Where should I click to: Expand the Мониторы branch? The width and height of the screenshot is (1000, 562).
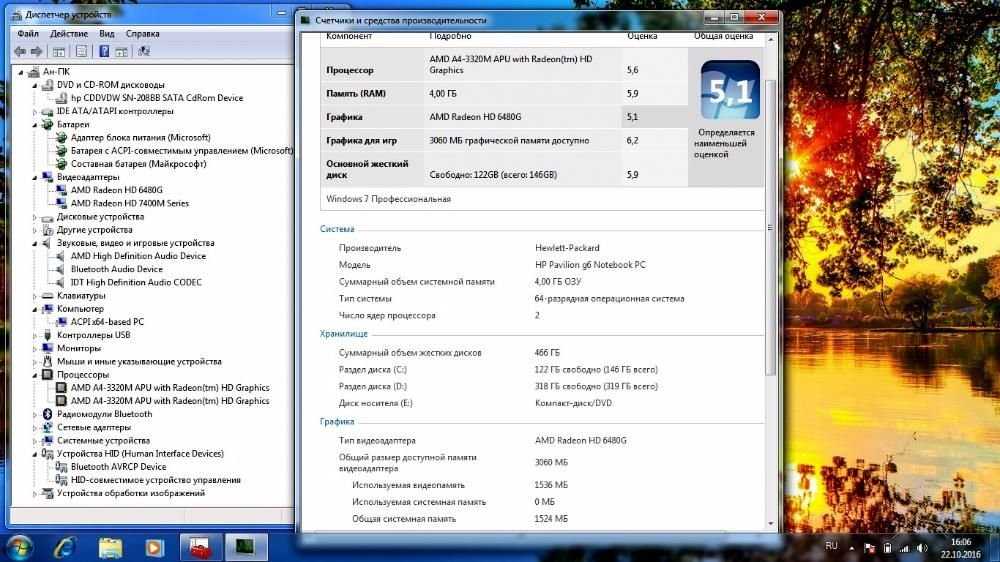coord(35,348)
